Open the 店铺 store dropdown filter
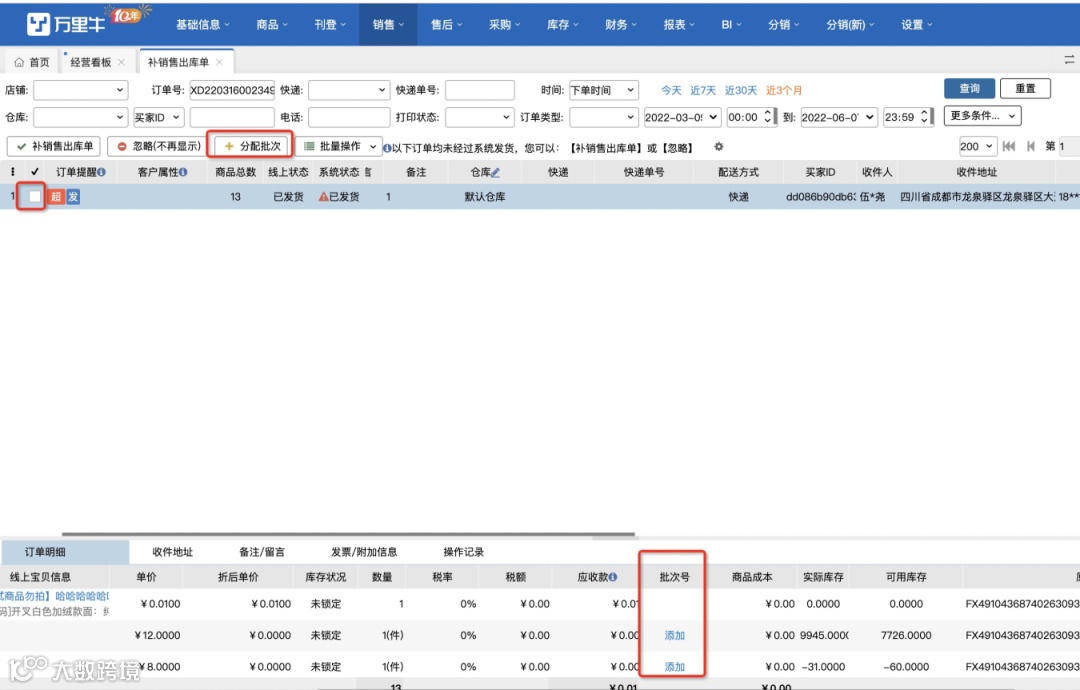The width and height of the screenshot is (1080, 690). point(80,90)
